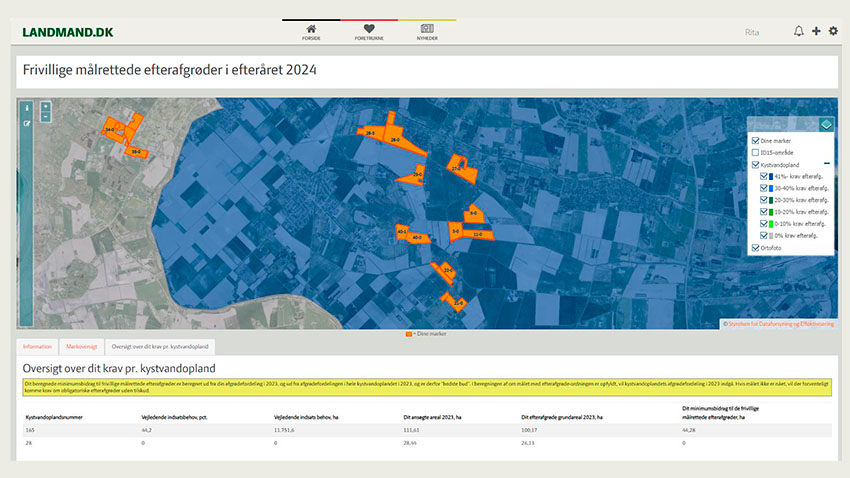Viewport: 850px width, 478px height.
Task: Click the plus icon in header
Action: tap(816, 32)
